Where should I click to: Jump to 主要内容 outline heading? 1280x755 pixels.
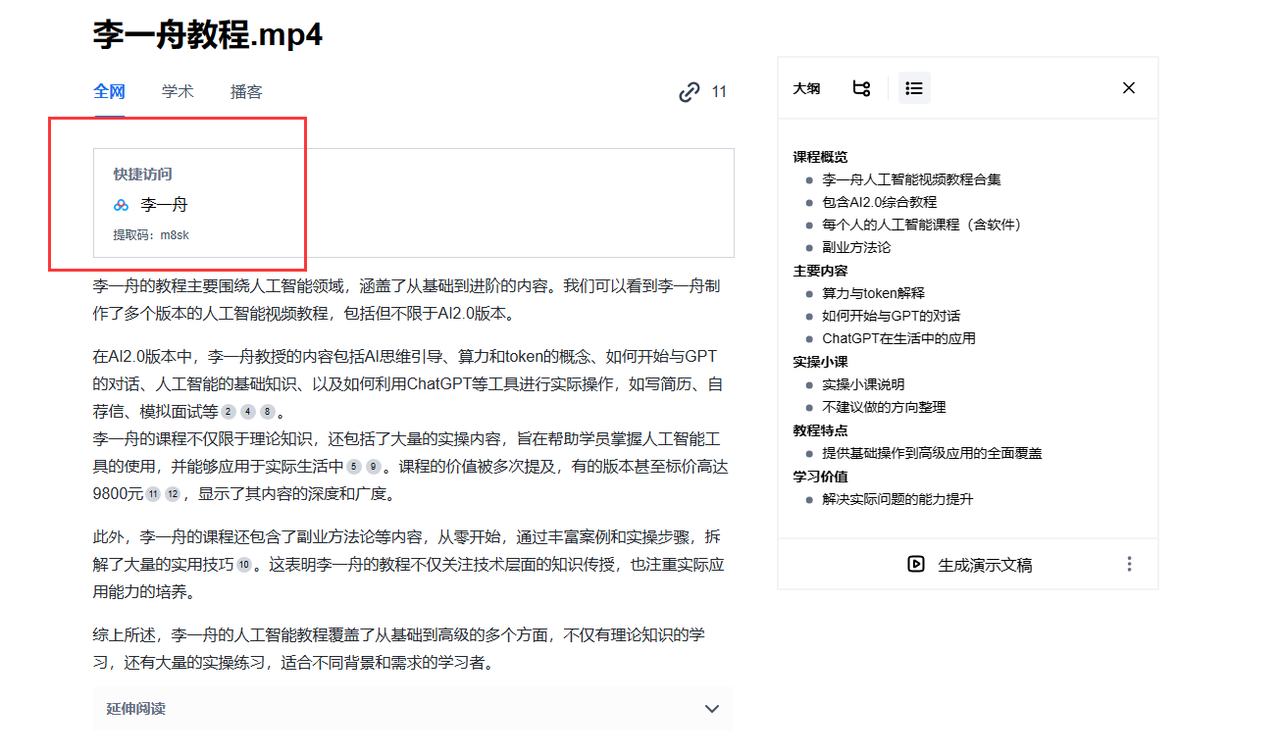[820, 271]
